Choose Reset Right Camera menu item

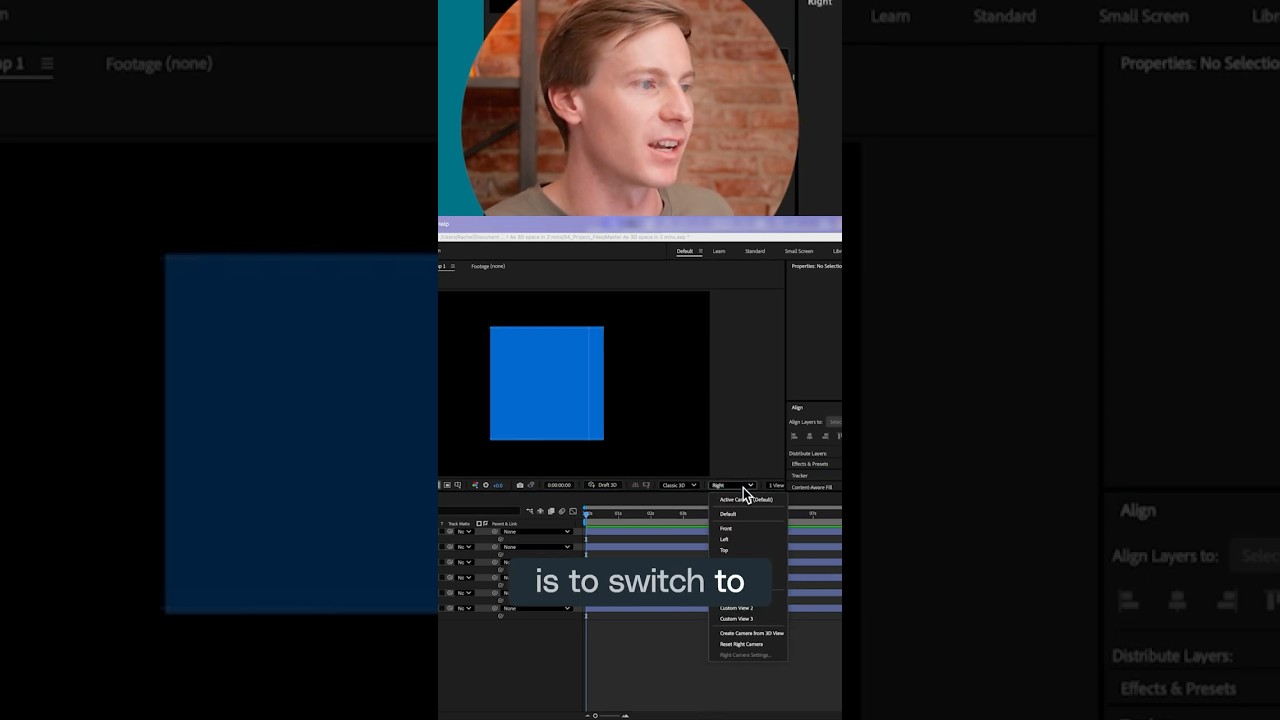[x=747, y=644]
